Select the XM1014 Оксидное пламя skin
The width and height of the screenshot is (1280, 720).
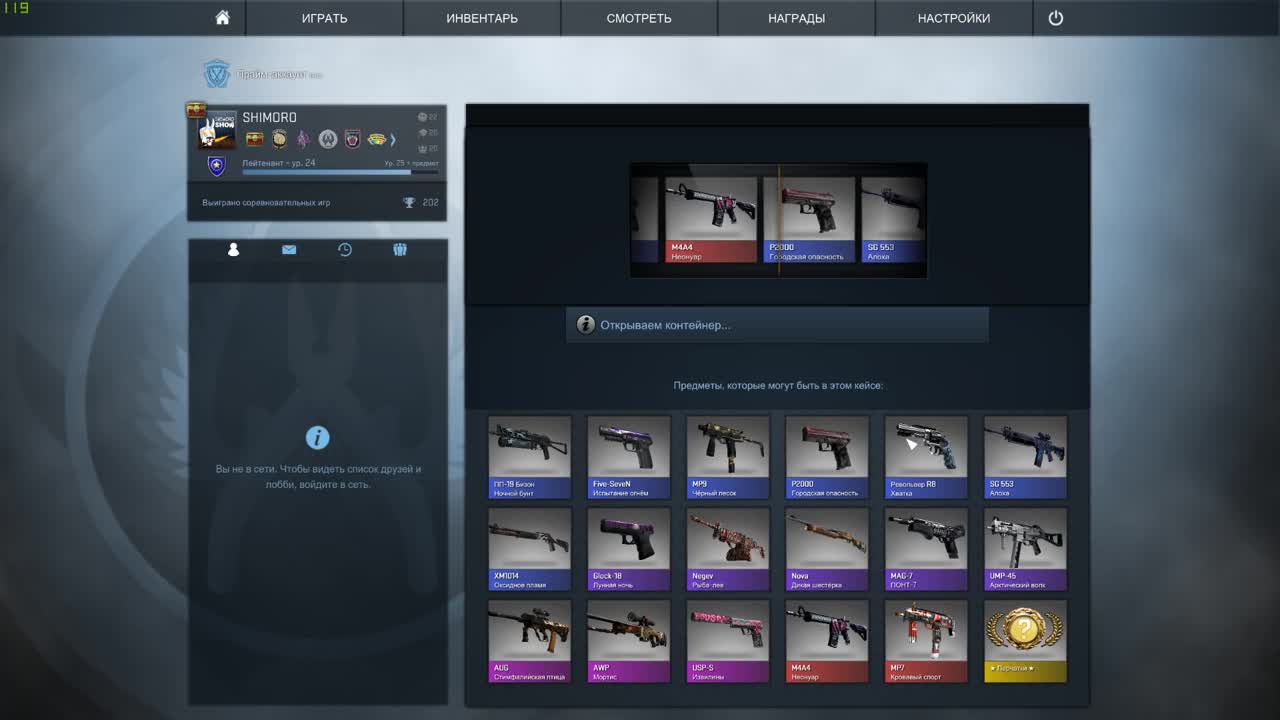coord(530,549)
